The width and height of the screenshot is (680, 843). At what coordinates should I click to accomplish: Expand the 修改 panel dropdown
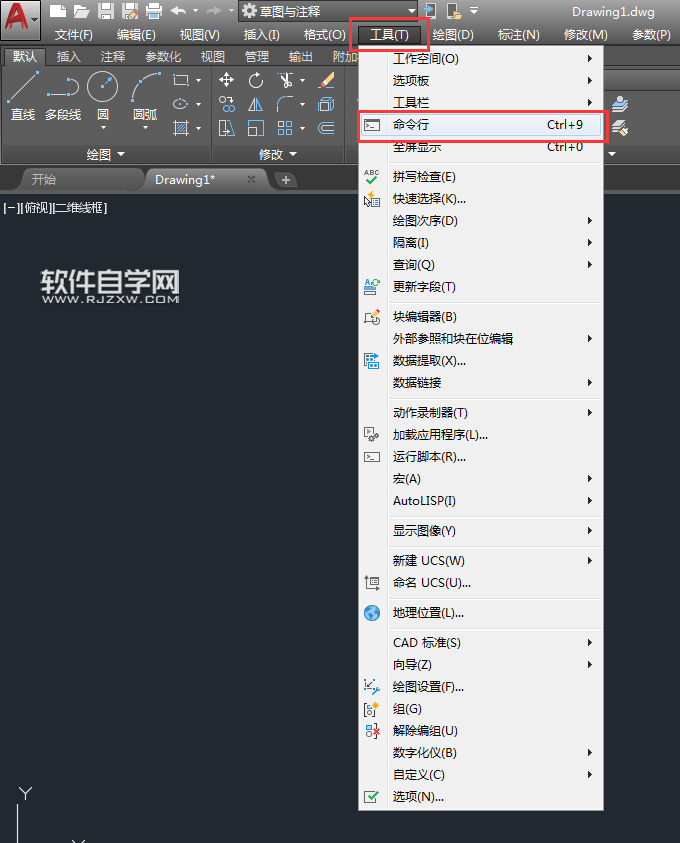tap(277, 154)
